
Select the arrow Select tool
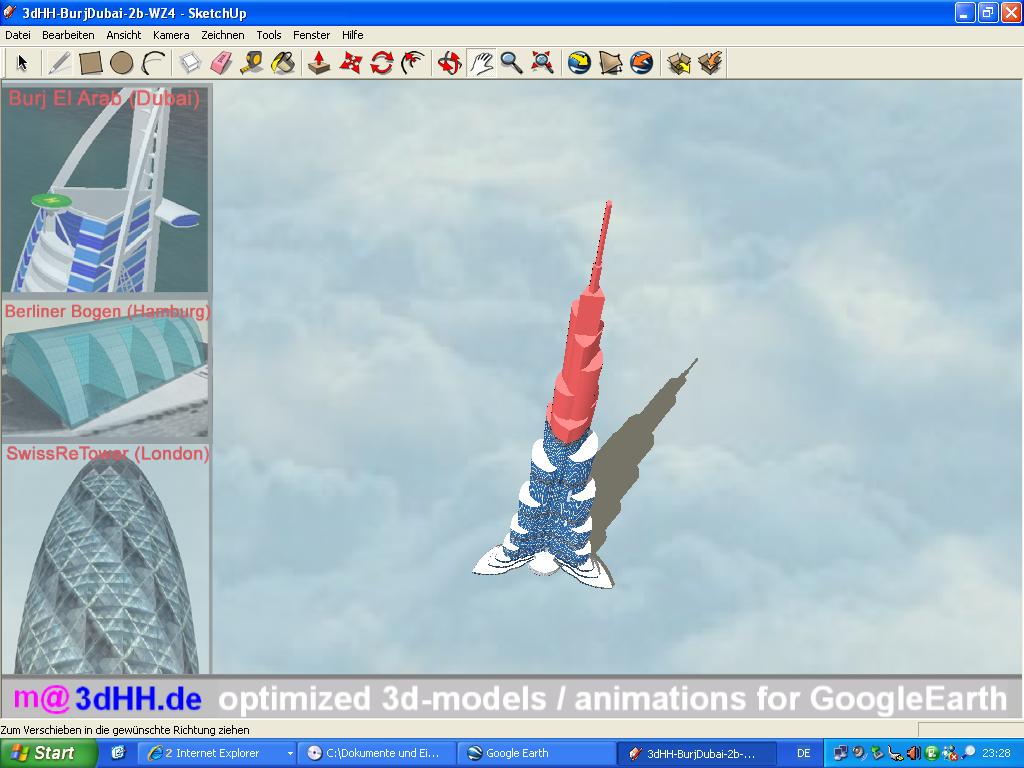(23, 63)
